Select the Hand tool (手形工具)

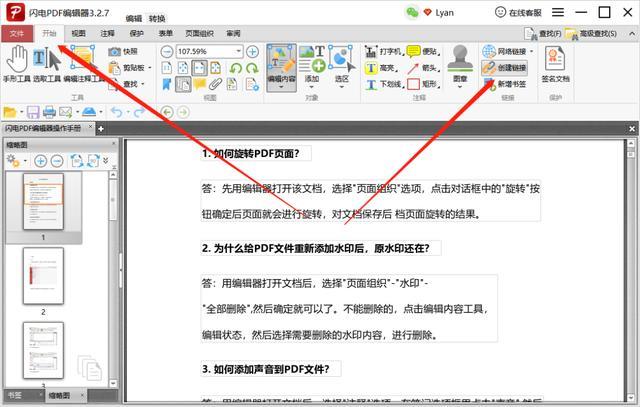click(x=17, y=63)
